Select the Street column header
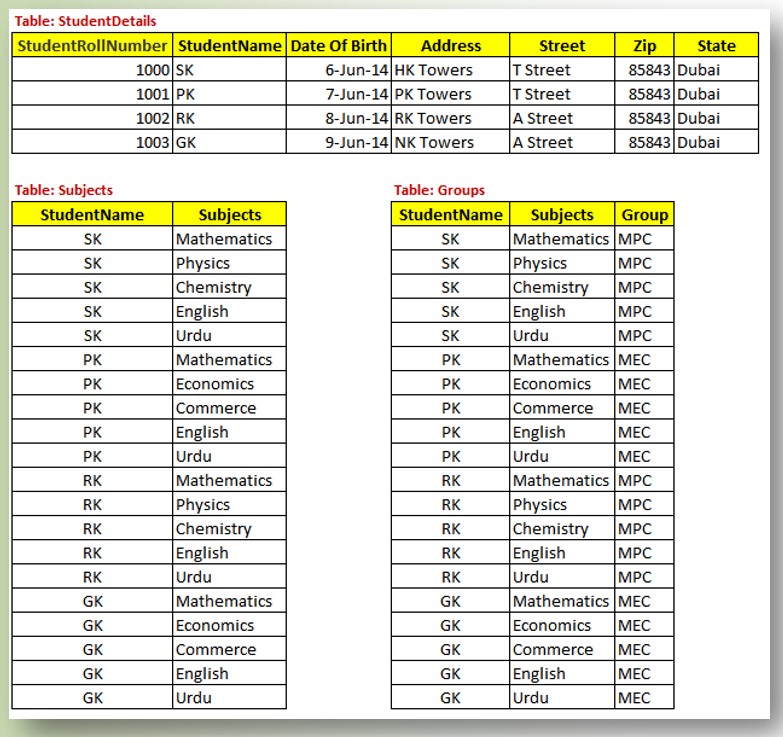 (562, 45)
